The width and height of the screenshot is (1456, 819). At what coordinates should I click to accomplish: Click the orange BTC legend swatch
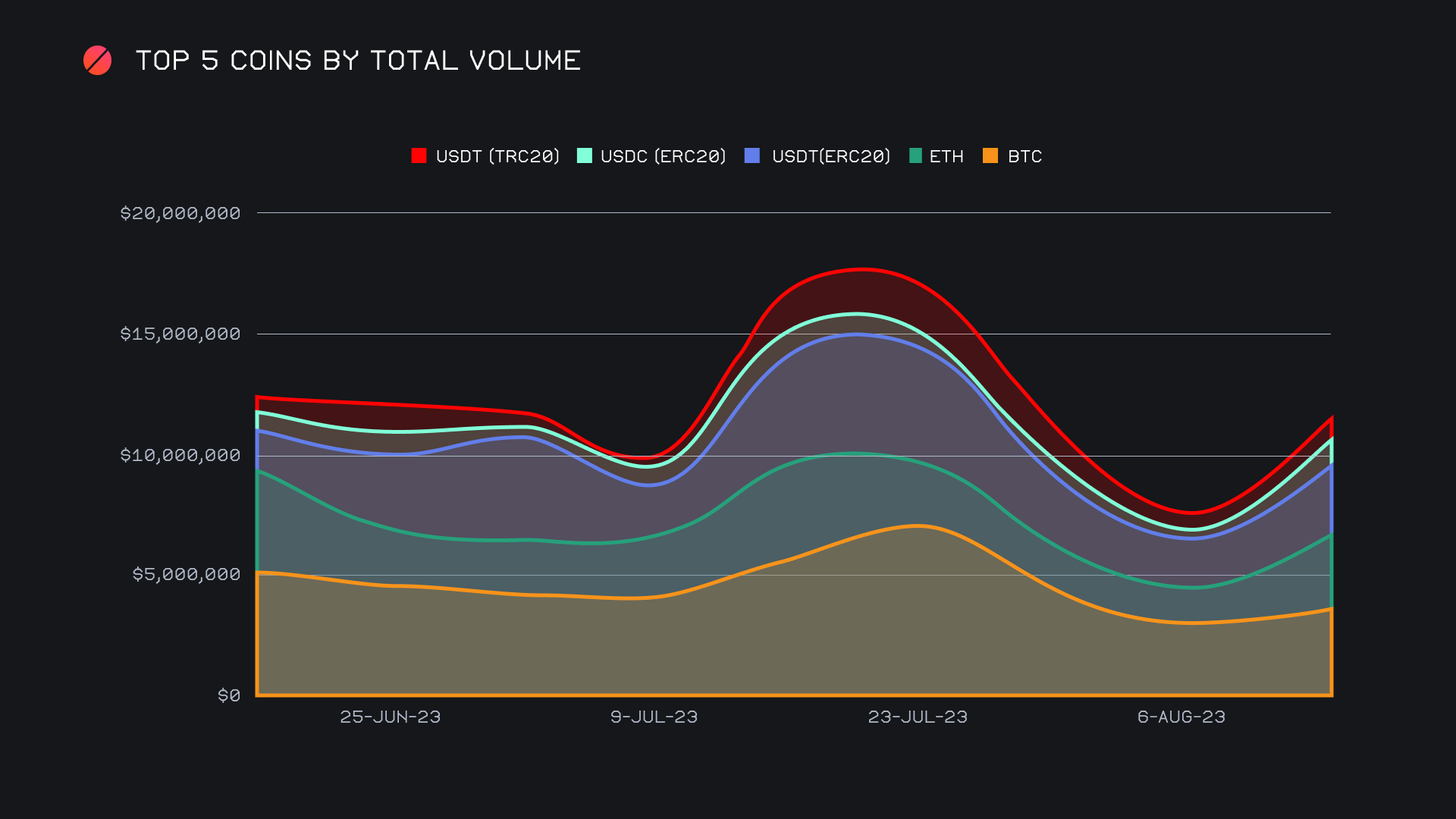[990, 156]
